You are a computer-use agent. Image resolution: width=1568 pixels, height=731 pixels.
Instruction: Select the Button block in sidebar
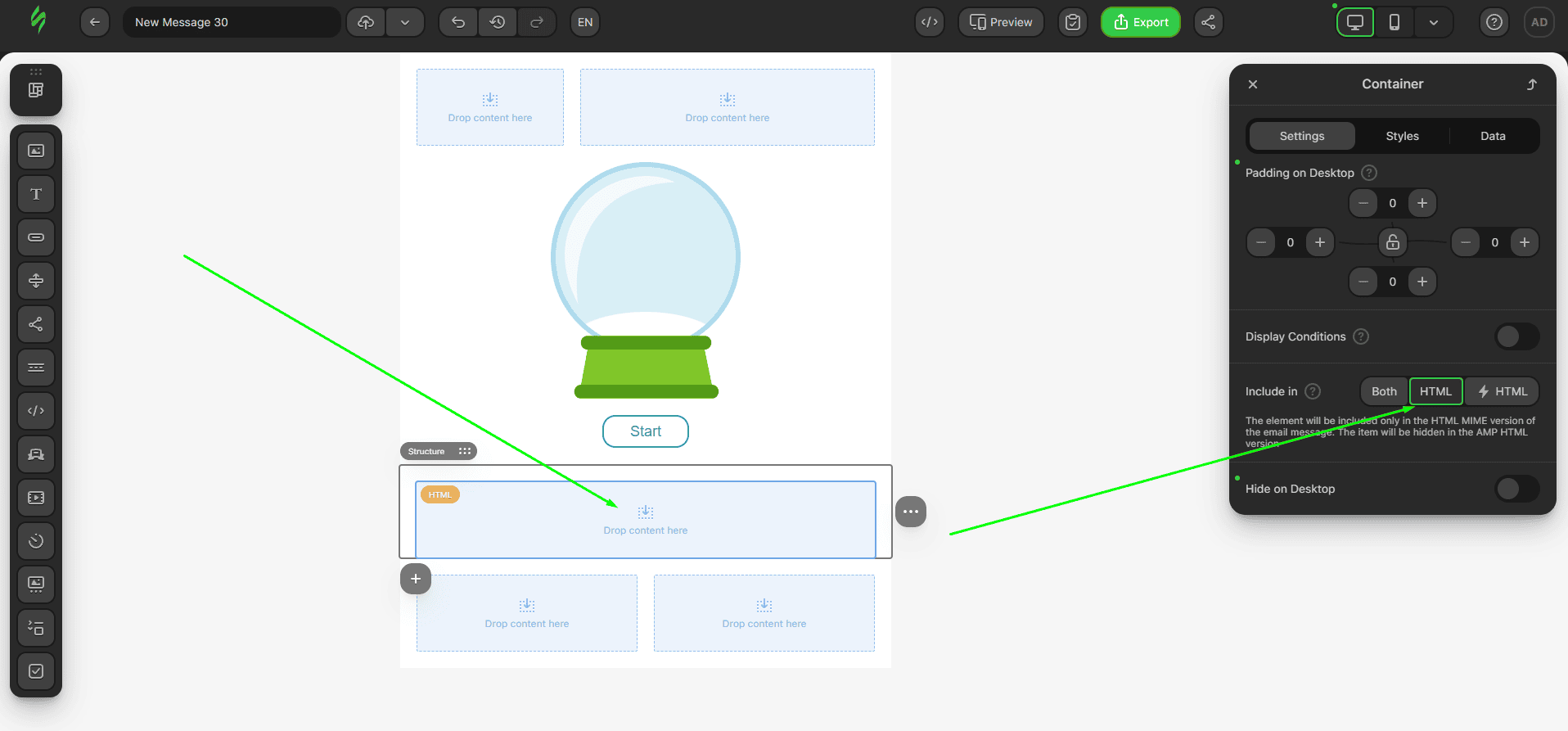click(x=36, y=237)
